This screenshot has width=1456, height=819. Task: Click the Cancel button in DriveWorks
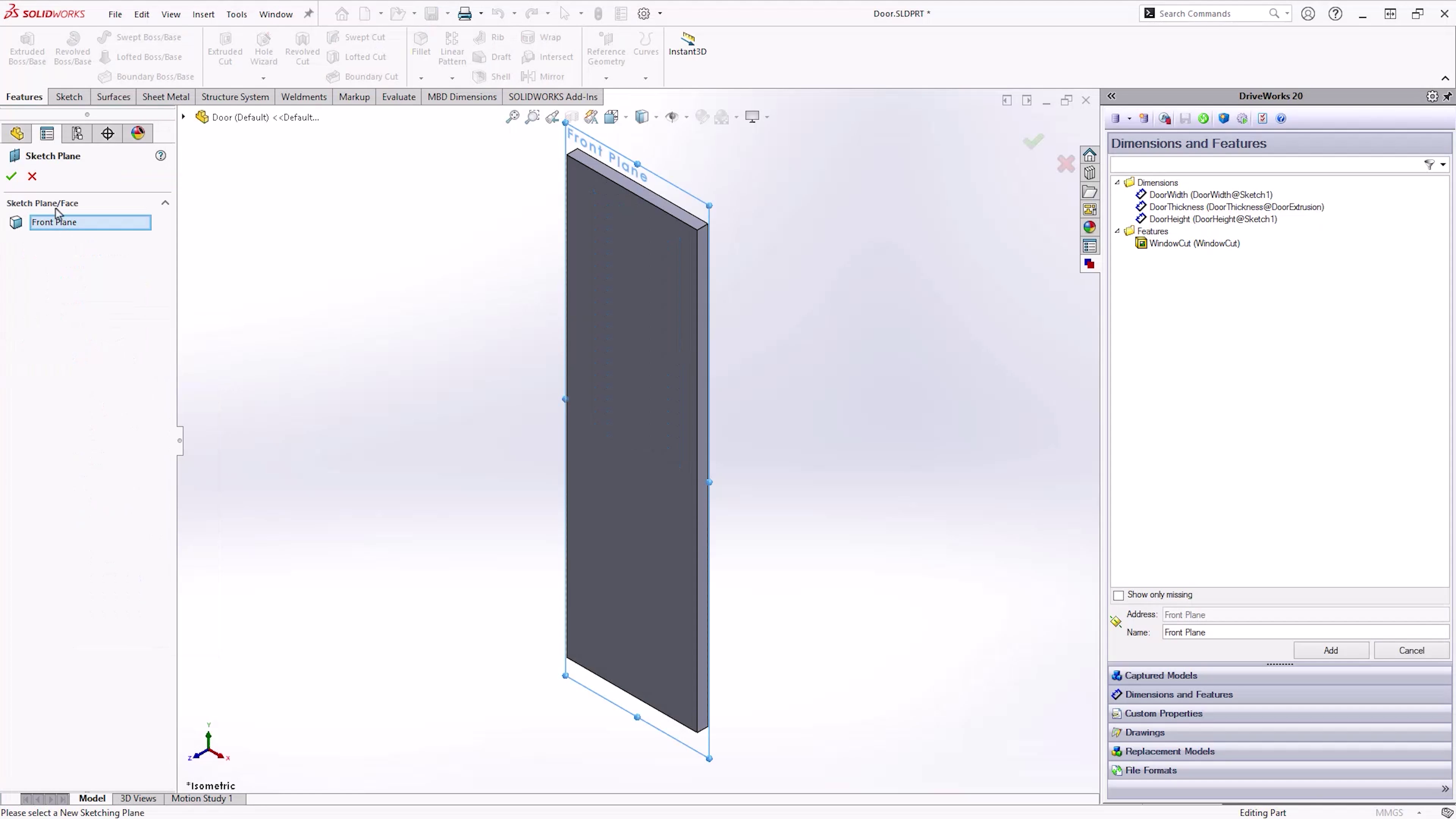(1411, 650)
